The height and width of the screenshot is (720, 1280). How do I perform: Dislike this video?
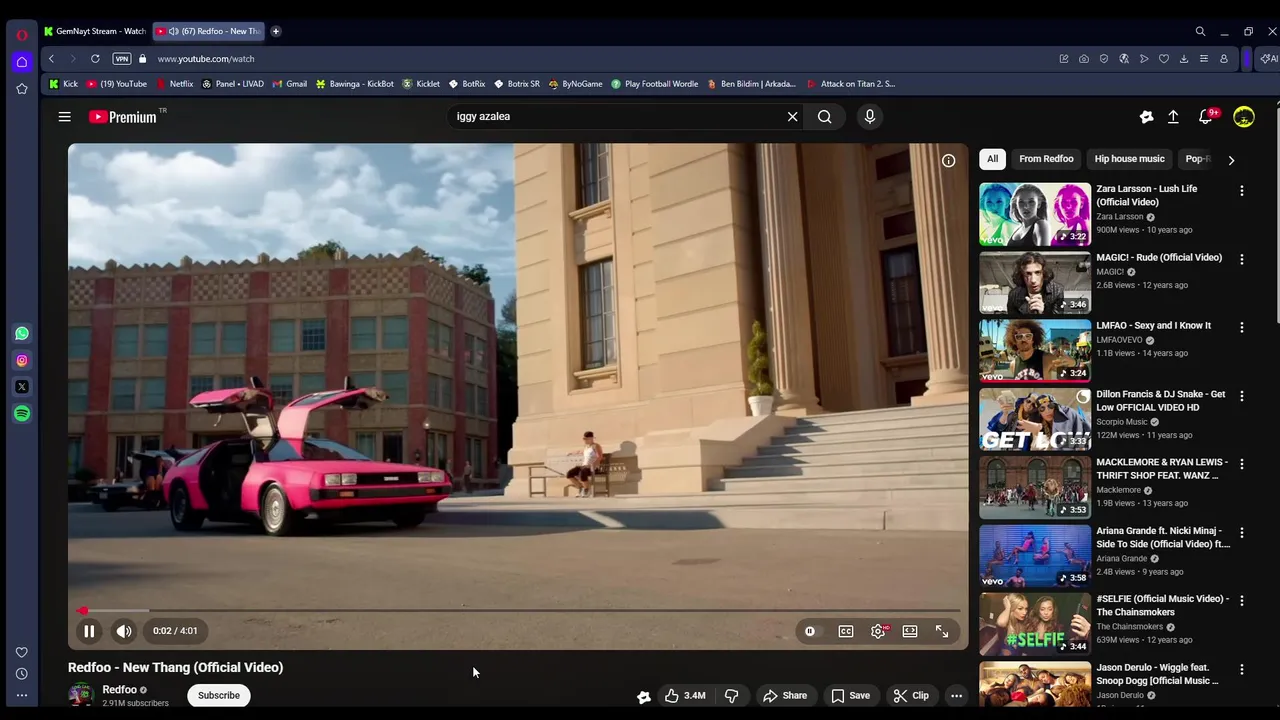pyautogui.click(x=732, y=696)
